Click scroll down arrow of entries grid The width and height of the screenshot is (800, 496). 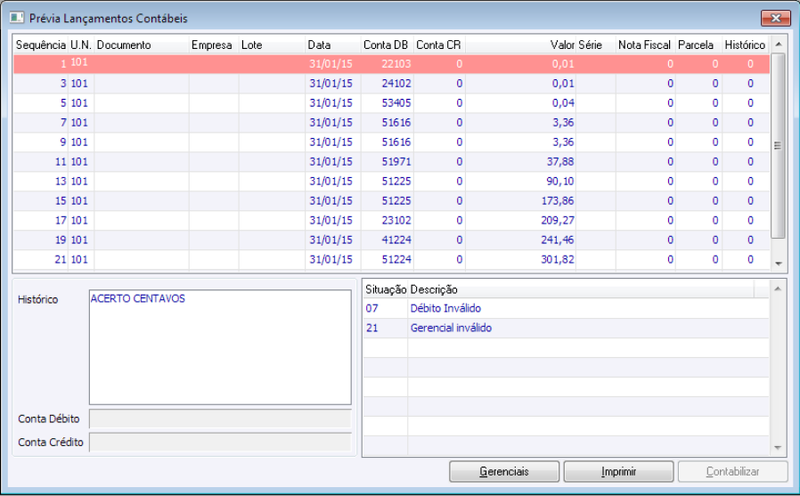(x=779, y=264)
